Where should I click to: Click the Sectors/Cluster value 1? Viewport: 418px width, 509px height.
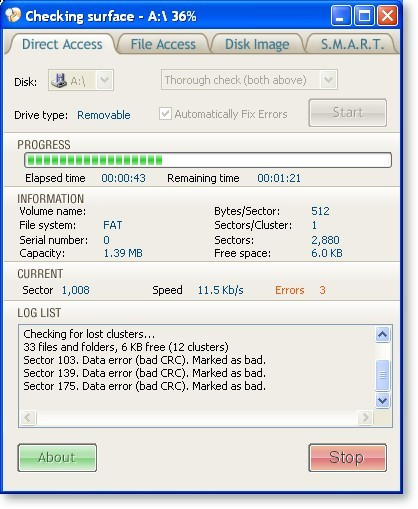pos(314,225)
